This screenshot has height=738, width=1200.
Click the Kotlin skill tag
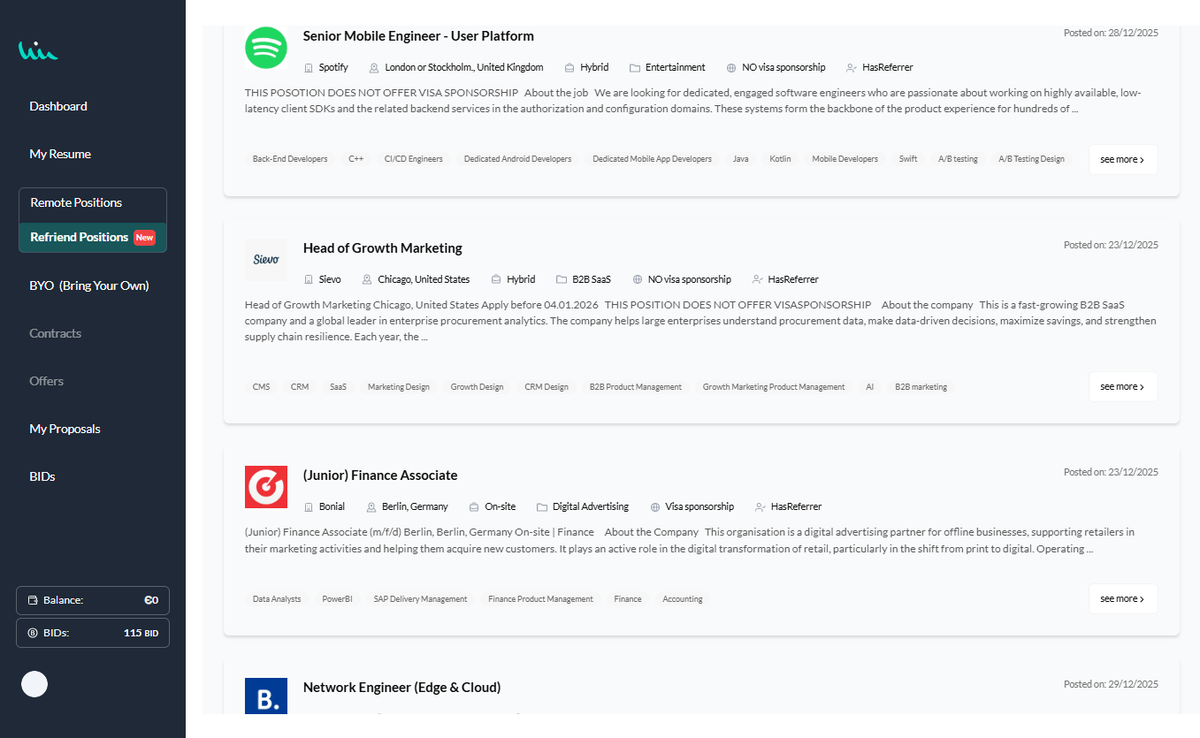[780, 159]
